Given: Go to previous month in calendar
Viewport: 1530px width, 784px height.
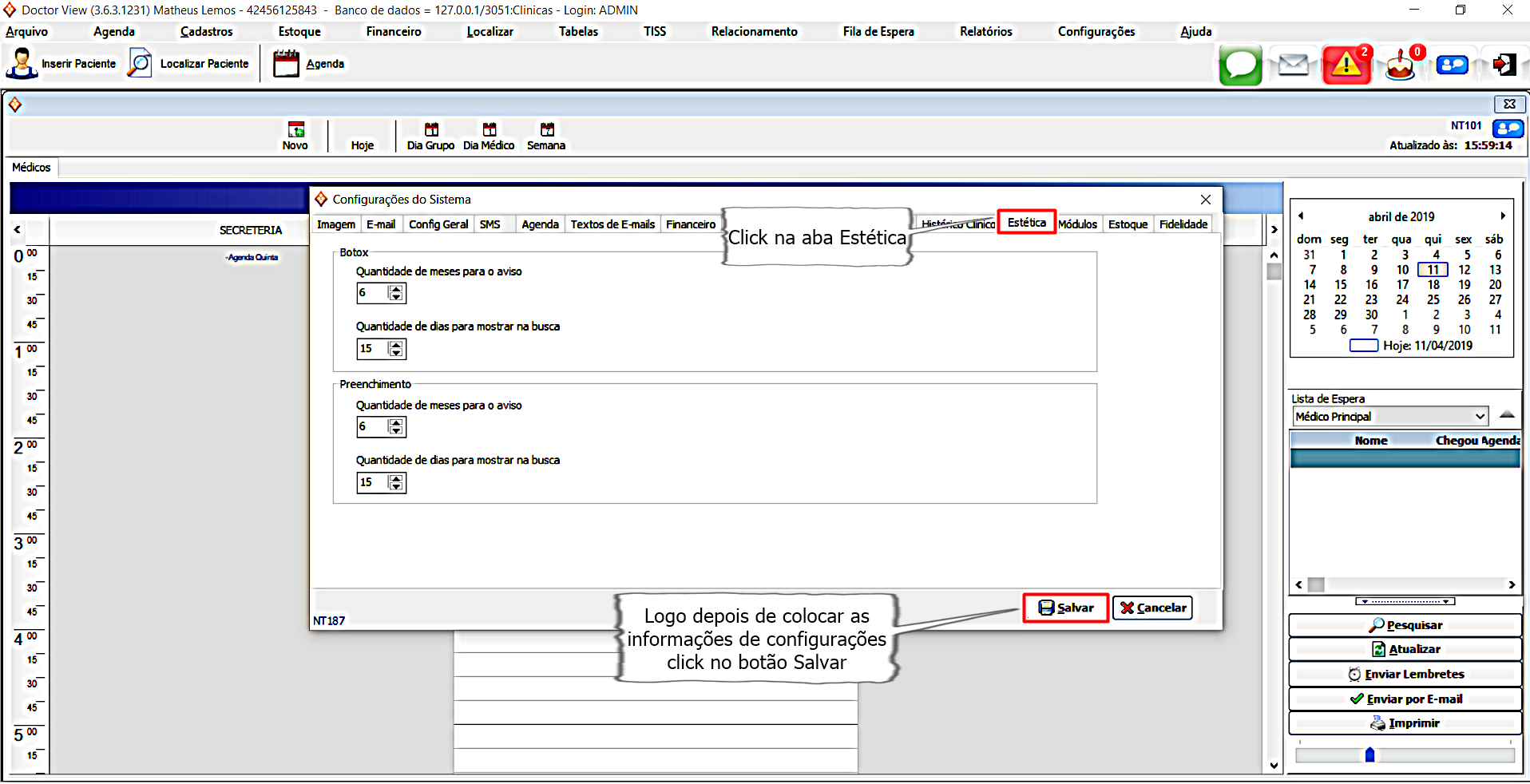Looking at the screenshot, I should pos(1301,216).
